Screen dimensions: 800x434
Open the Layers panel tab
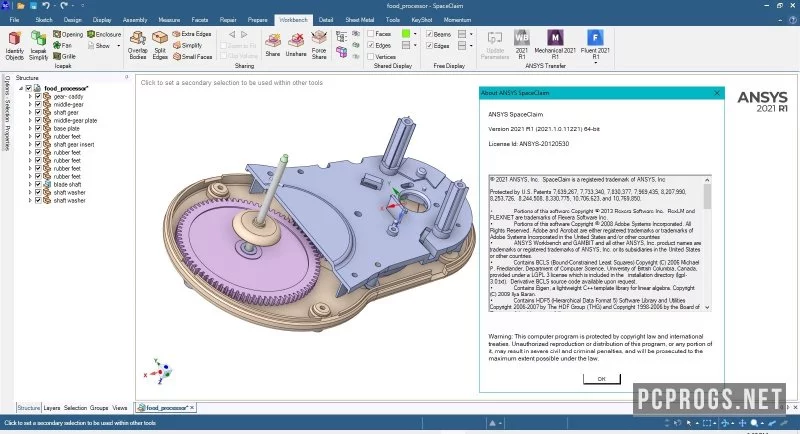coord(52,408)
